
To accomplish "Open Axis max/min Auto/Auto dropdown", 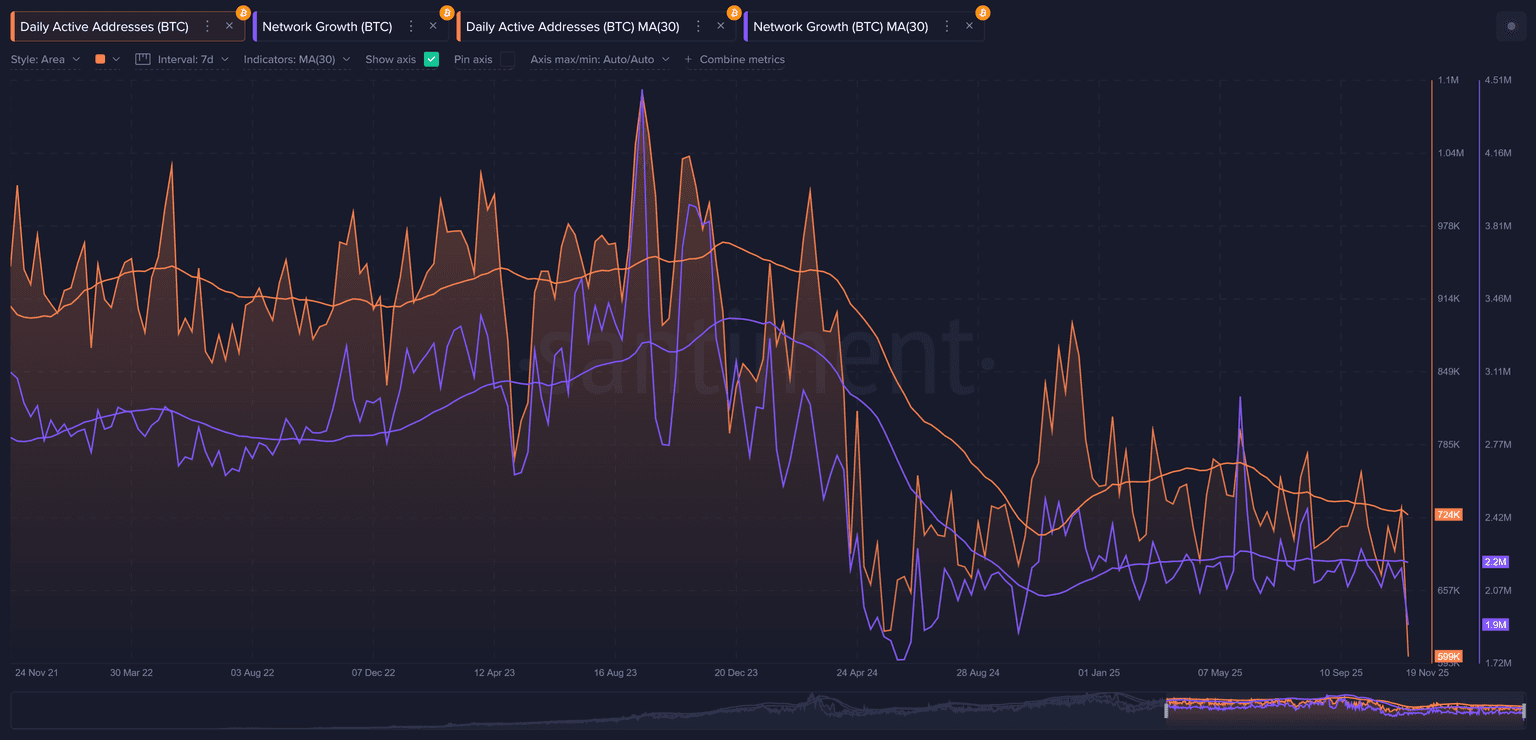I will (599, 60).
